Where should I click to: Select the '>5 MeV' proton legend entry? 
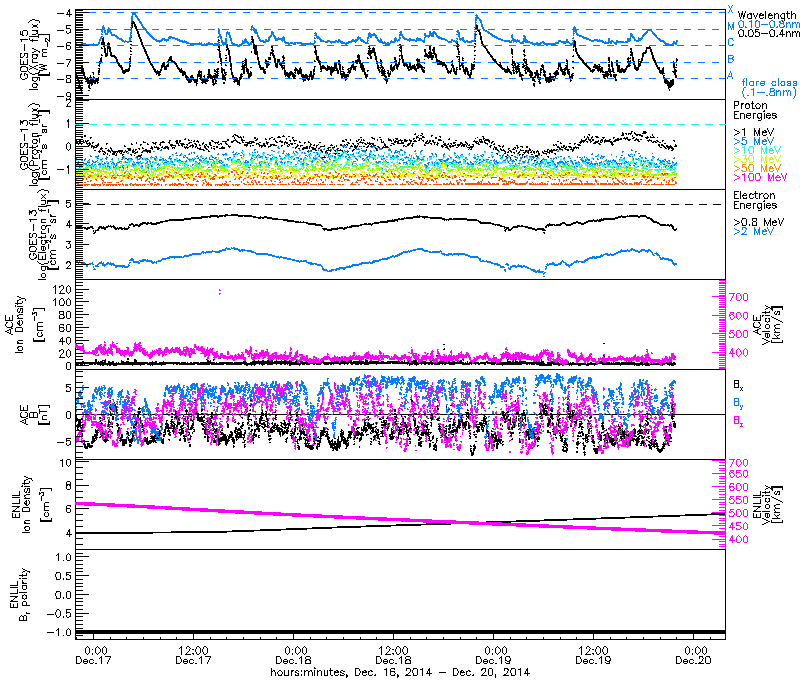754,141
